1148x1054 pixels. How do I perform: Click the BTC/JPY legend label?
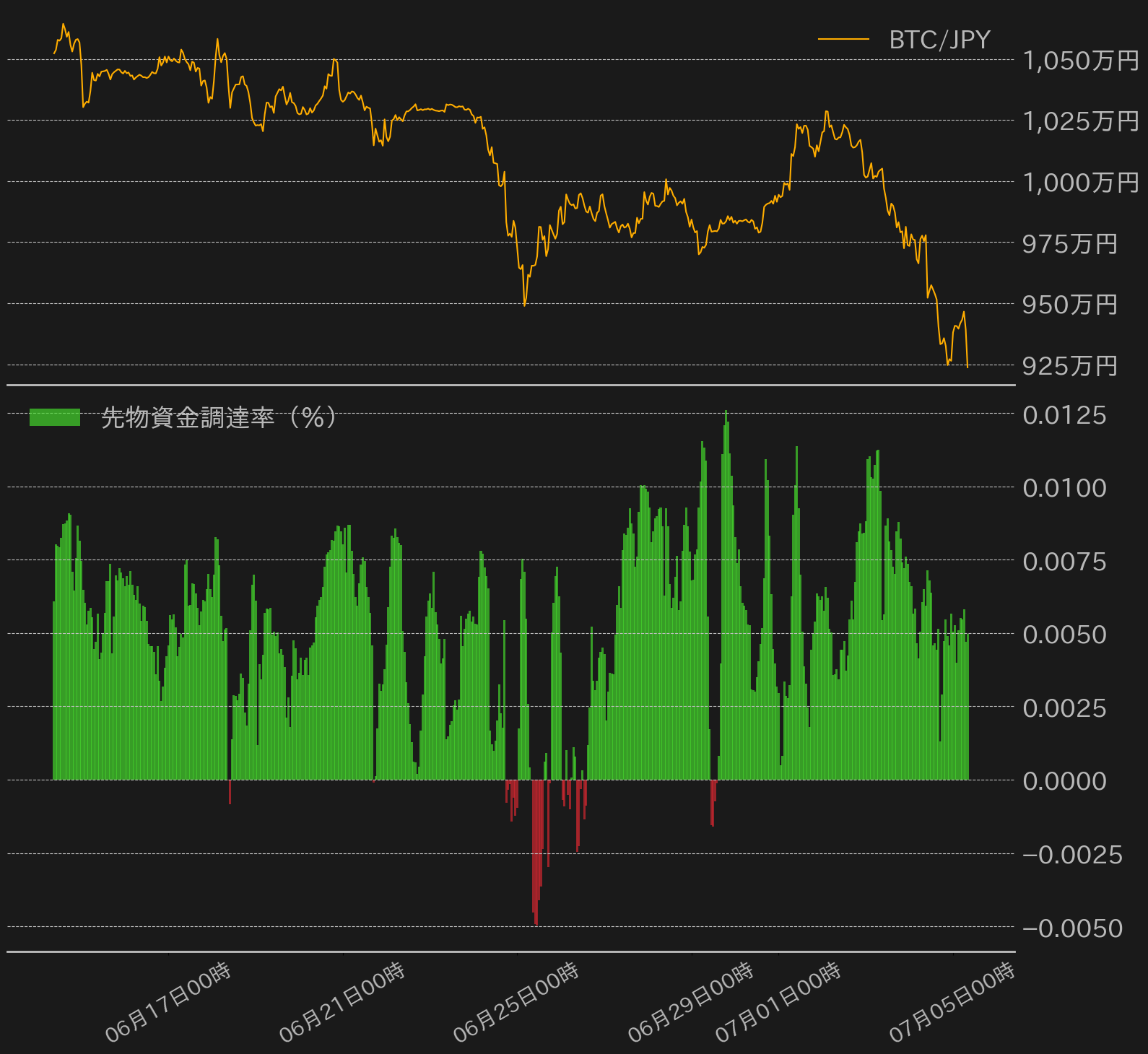tap(939, 40)
